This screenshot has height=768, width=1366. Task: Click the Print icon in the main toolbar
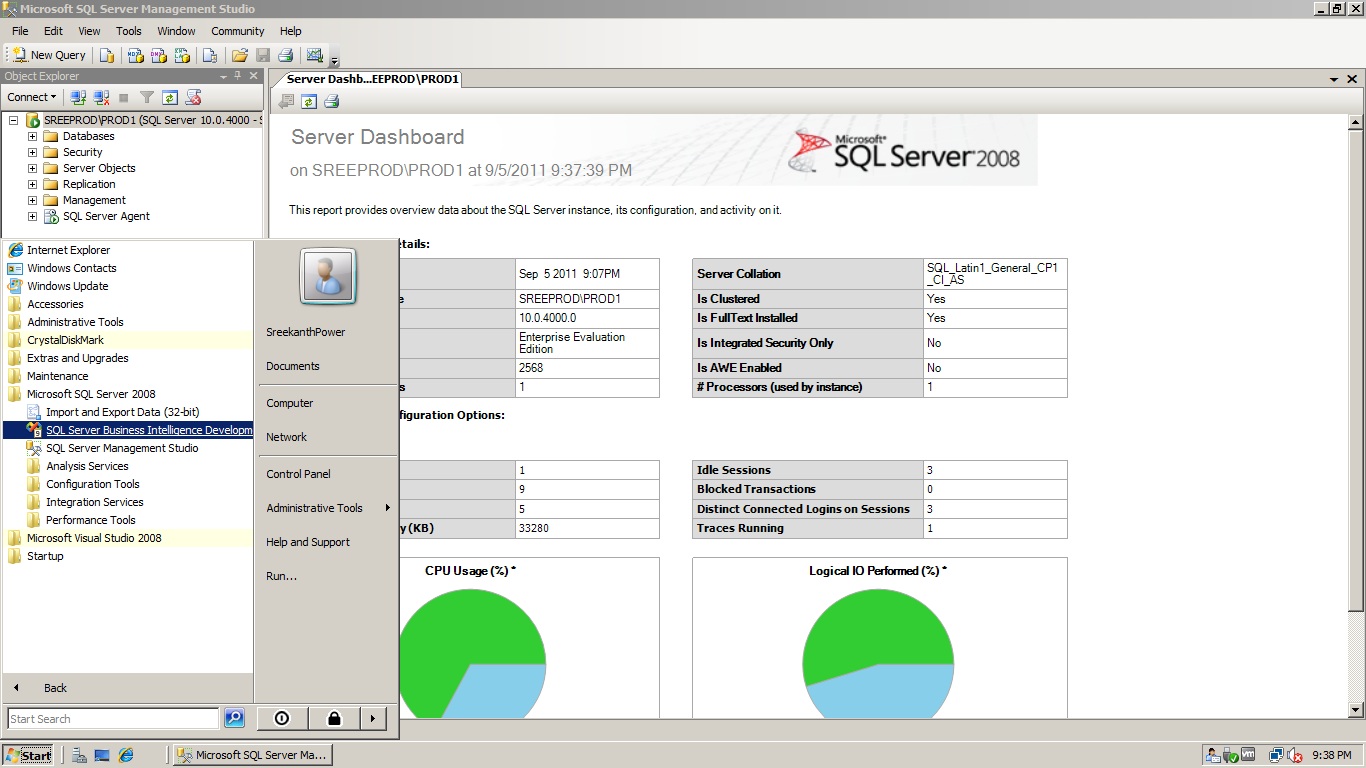tap(285, 55)
